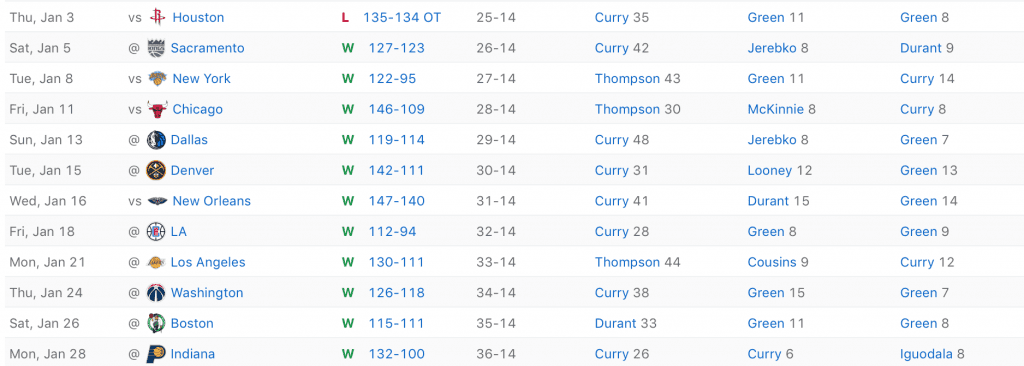This screenshot has width=1024, height=366.
Task: Click the Sacramento Kings team logo
Action: tap(157, 48)
